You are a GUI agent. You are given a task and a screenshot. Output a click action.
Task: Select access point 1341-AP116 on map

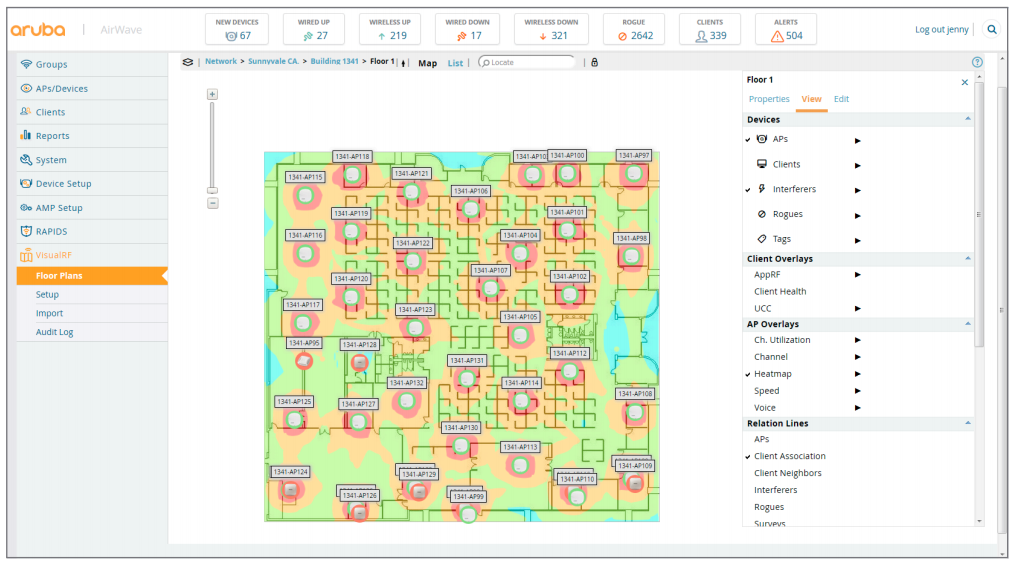point(305,253)
